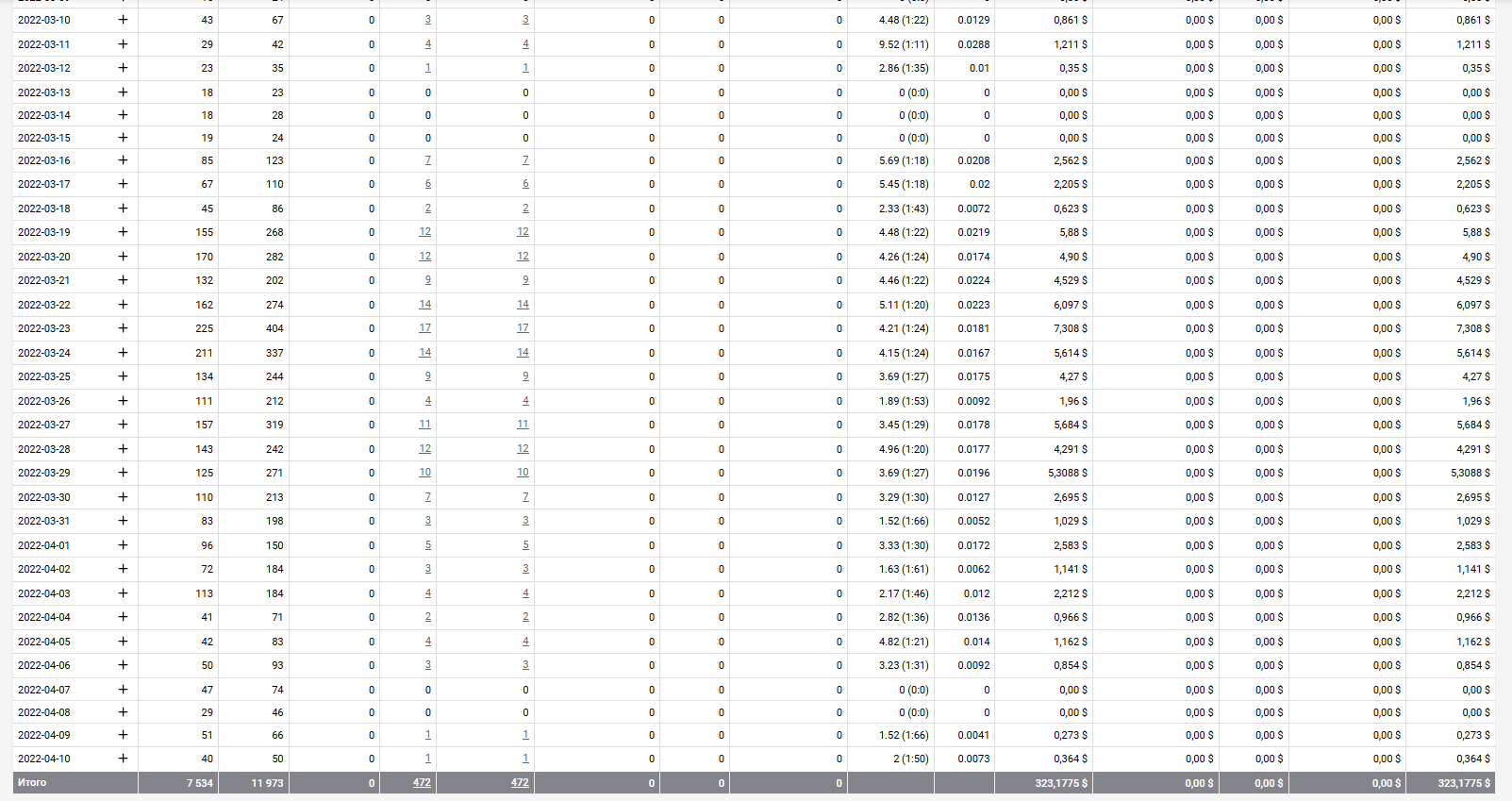Click the 2.17 (1:46) value in 2022-04-03 row
This screenshot has height=801, width=1512.
(x=904, y=593)
